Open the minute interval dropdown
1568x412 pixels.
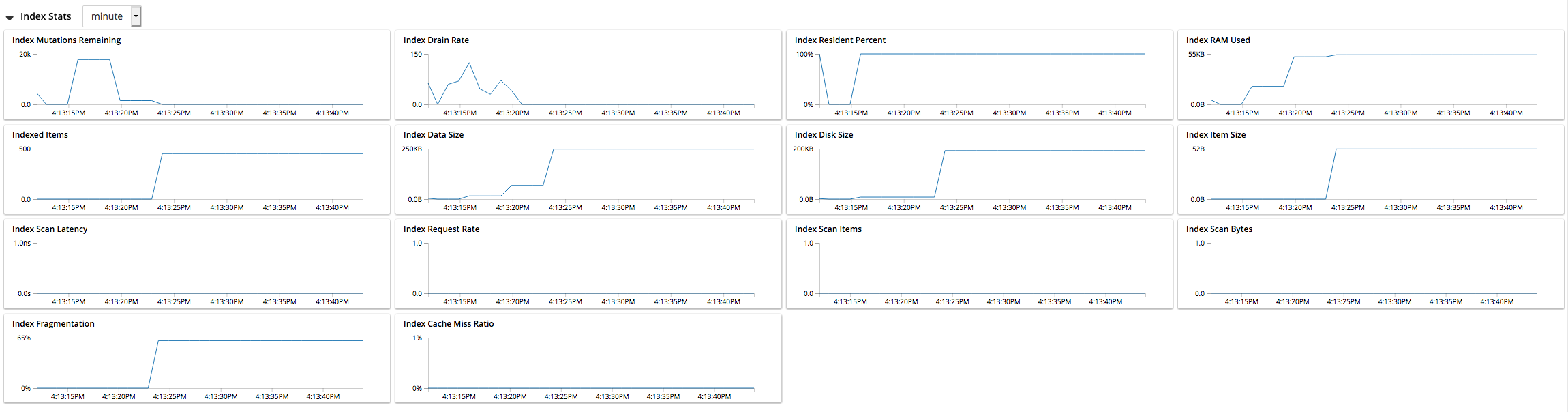(112, 16)
